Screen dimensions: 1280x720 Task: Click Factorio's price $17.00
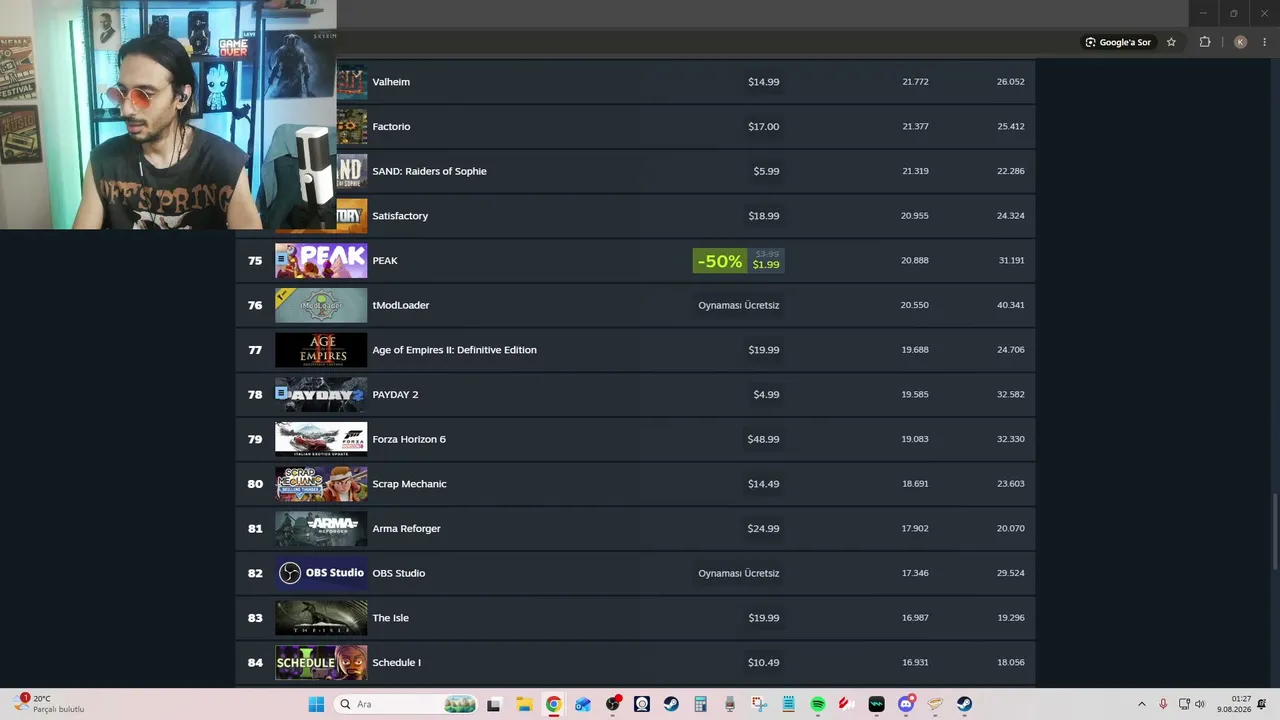(764, 127)
